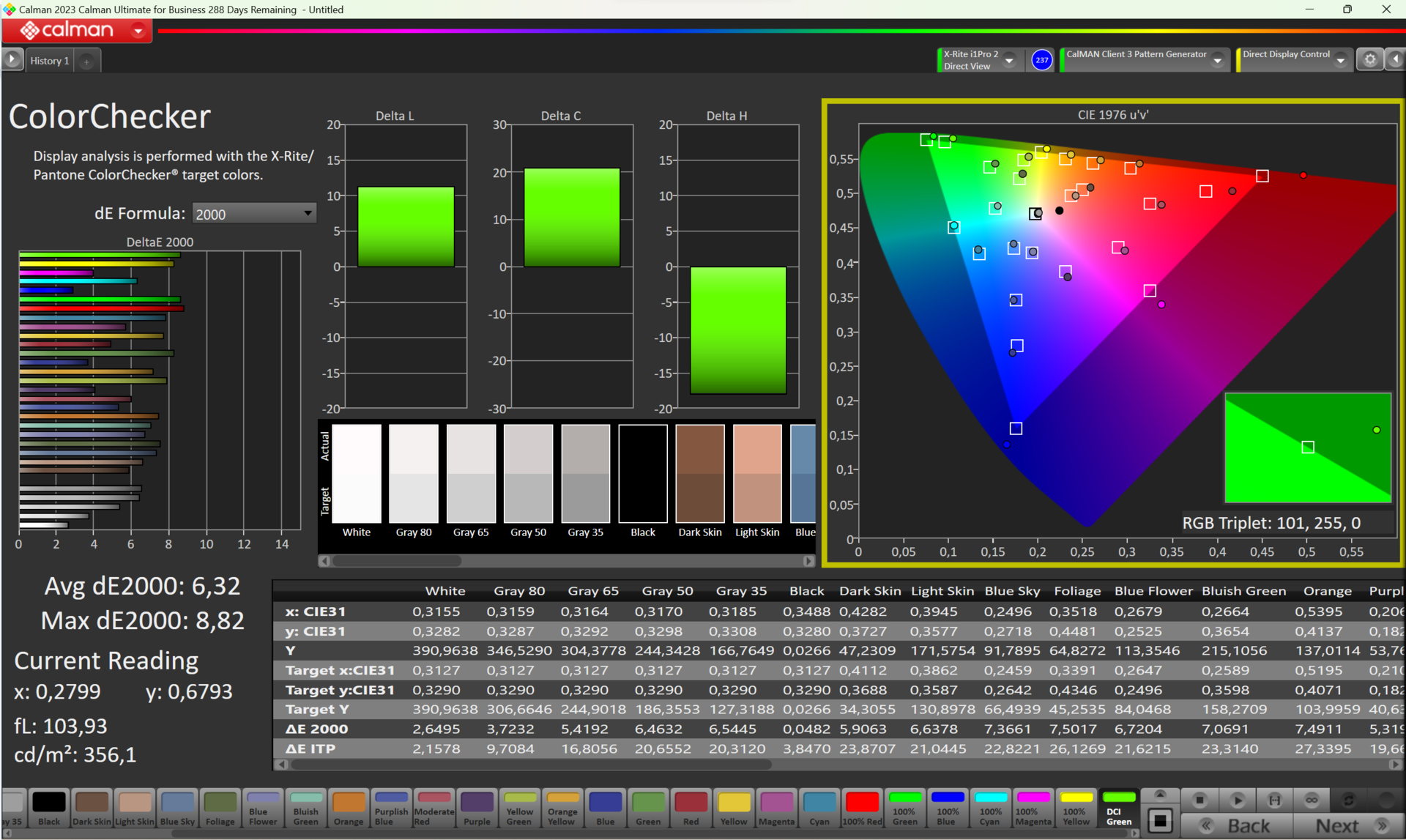Image resolution: width=1406 pixels, height=840 pixels.
Task: Open the settings gear icon
Action: pos(1370,59)
